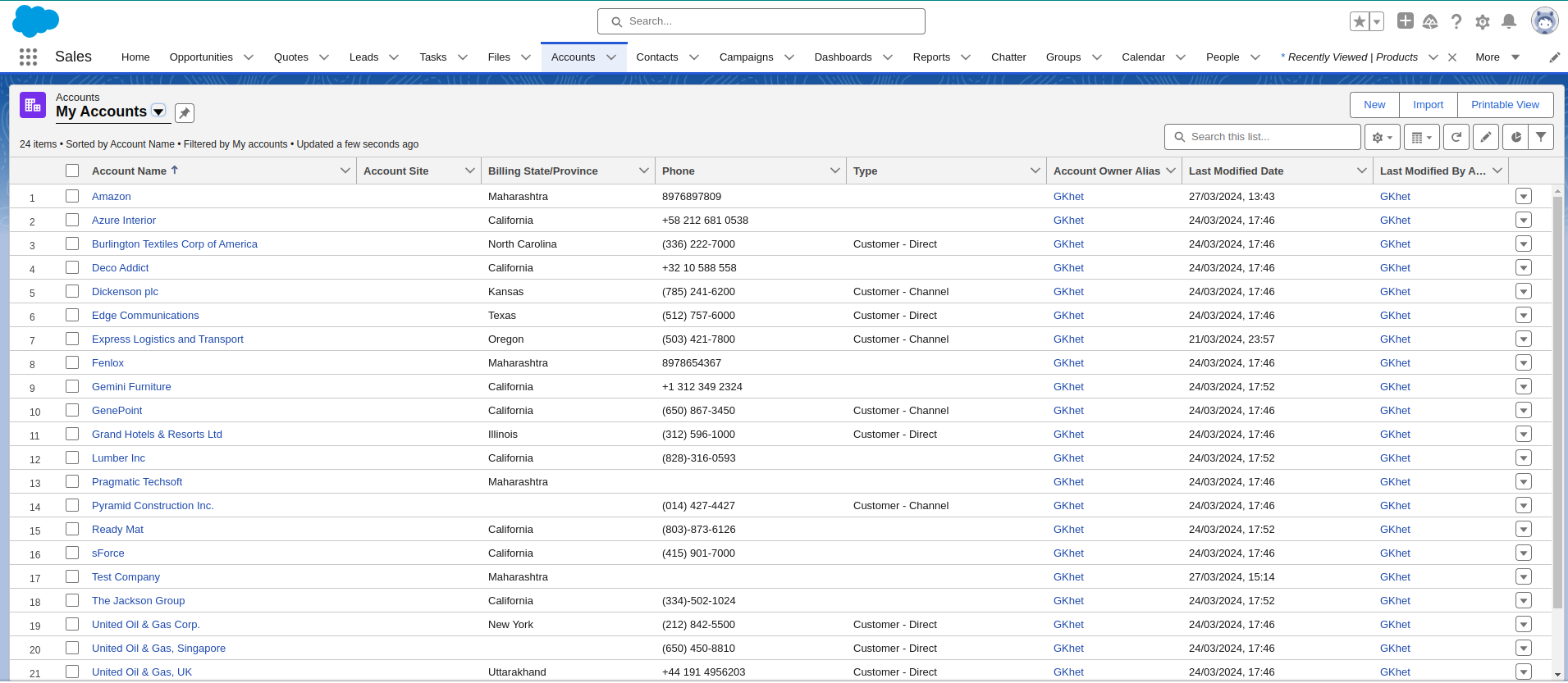Switch to the Quotes tab
This screenshot has width=1568, height=683.
291,57
